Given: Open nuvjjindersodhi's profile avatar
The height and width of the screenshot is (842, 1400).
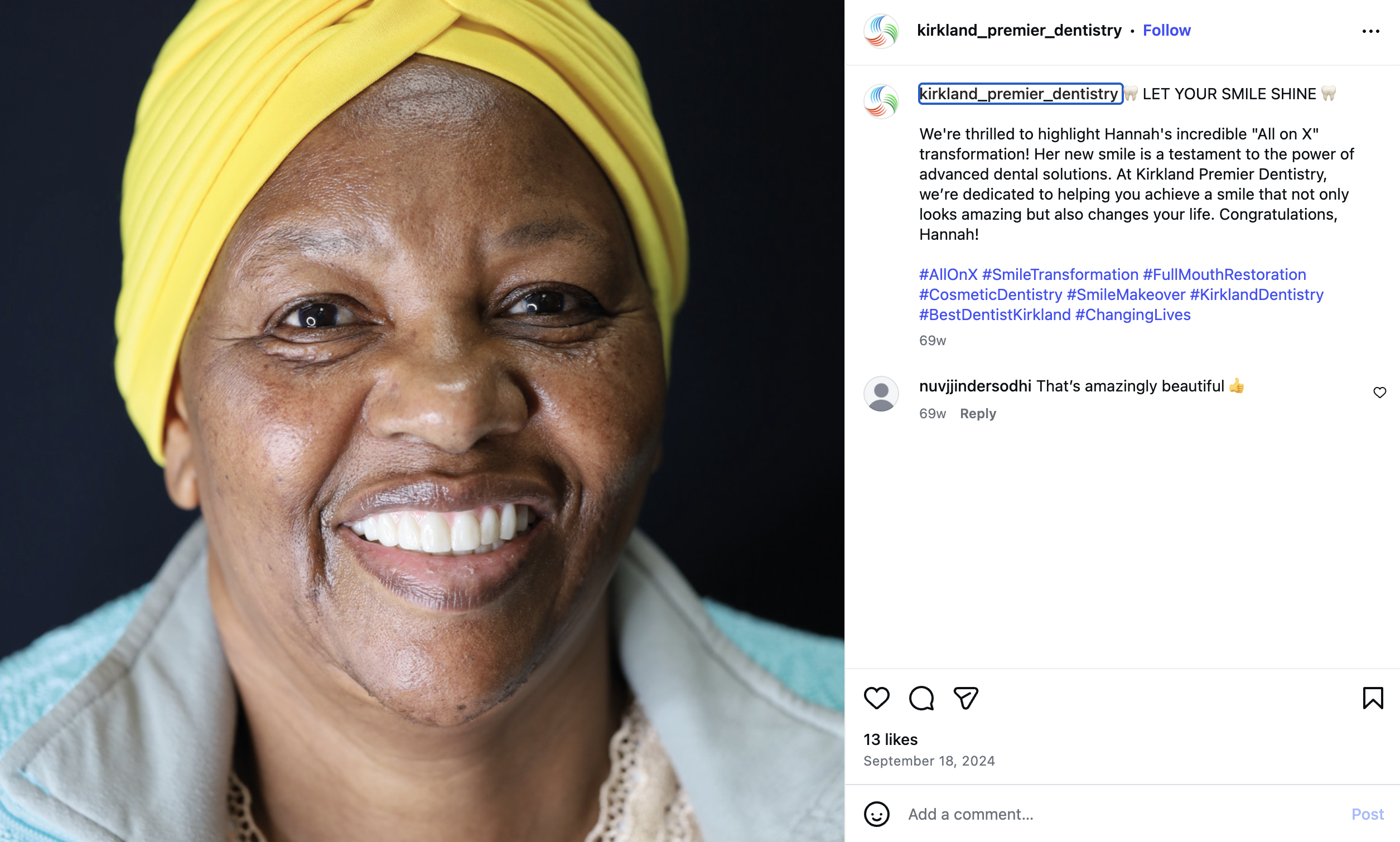Looking at the screenshot, I should [881, 394].
